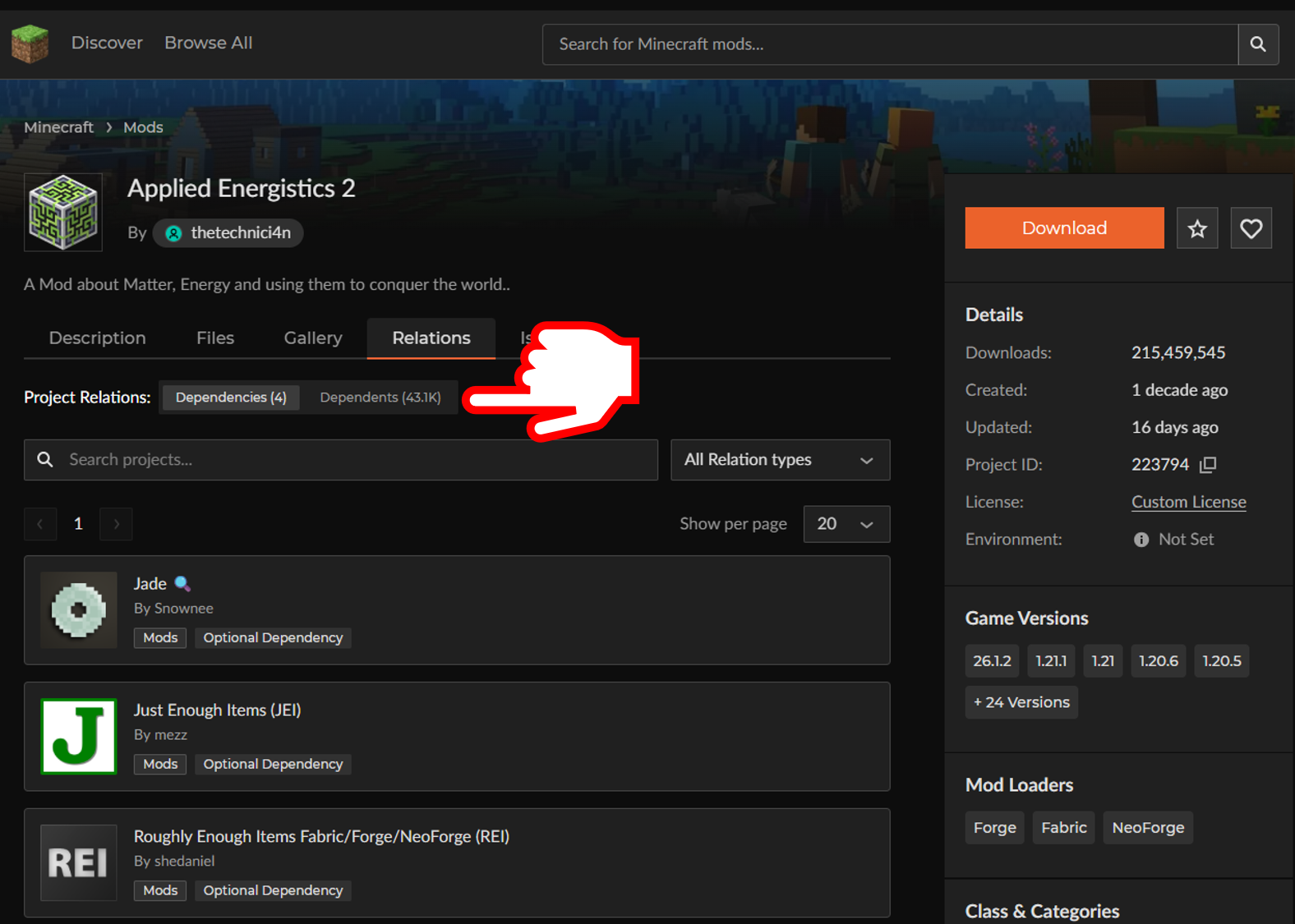Screen dimensions: 1295x924
Task: Open Browse All in the top navigation
Action: (209, 43)
